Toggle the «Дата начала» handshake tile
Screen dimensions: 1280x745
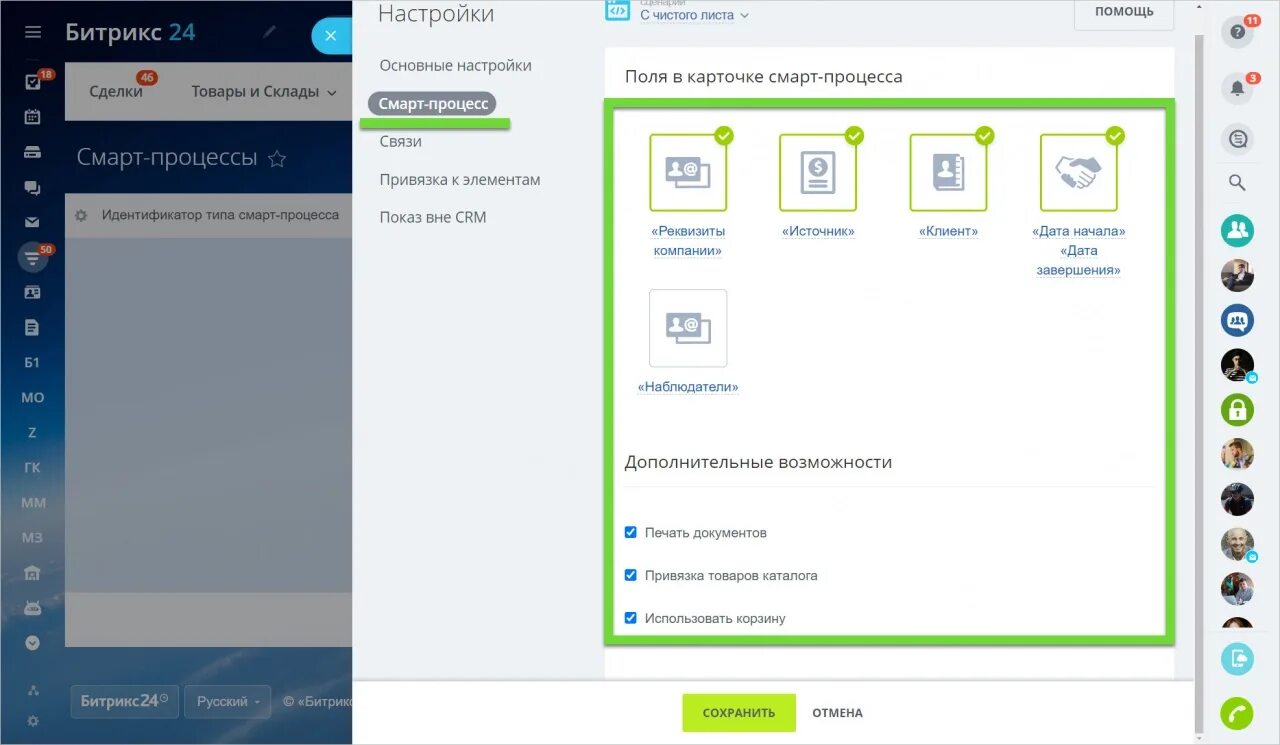pos(1078,172)
